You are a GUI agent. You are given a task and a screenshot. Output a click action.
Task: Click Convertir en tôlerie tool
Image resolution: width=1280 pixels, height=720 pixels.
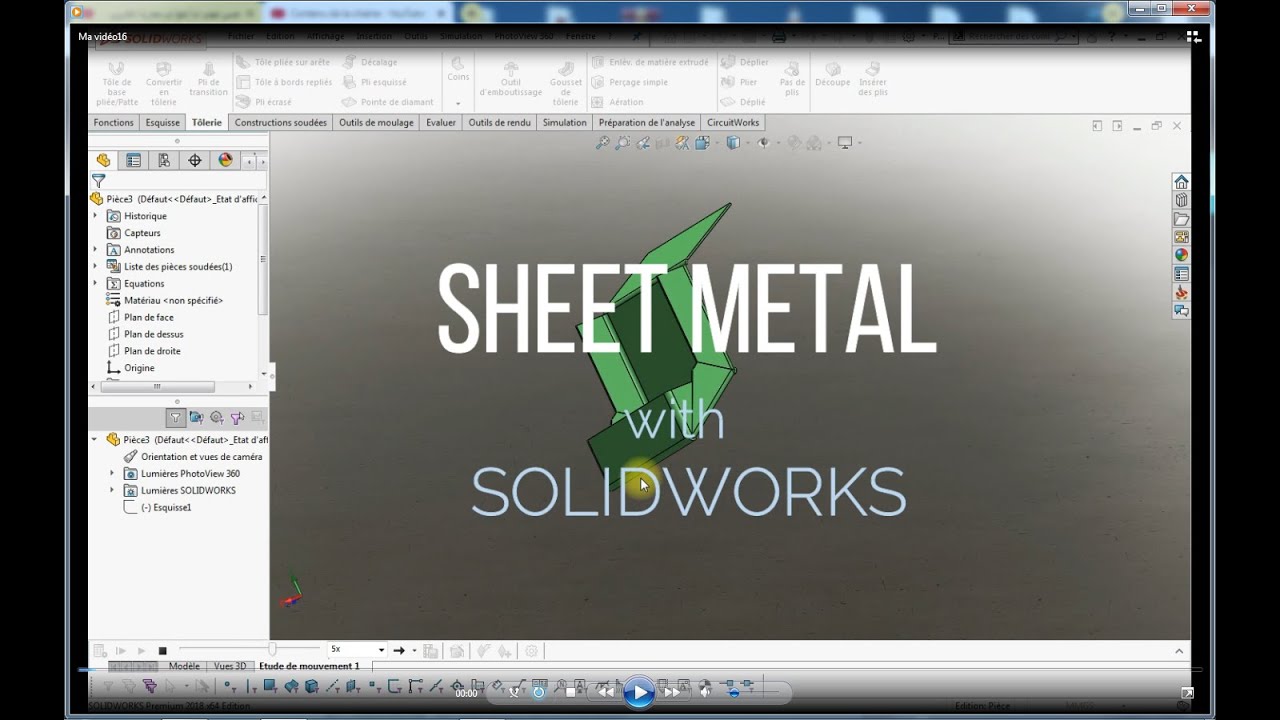point(164,82)
